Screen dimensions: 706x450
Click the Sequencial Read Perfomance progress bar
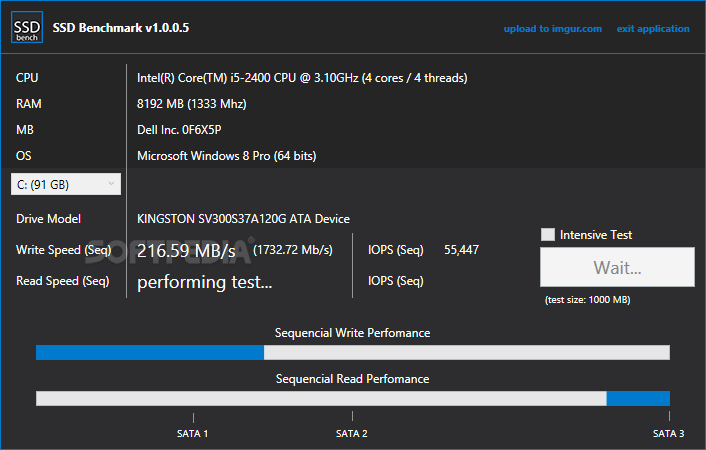click(353, 398)
